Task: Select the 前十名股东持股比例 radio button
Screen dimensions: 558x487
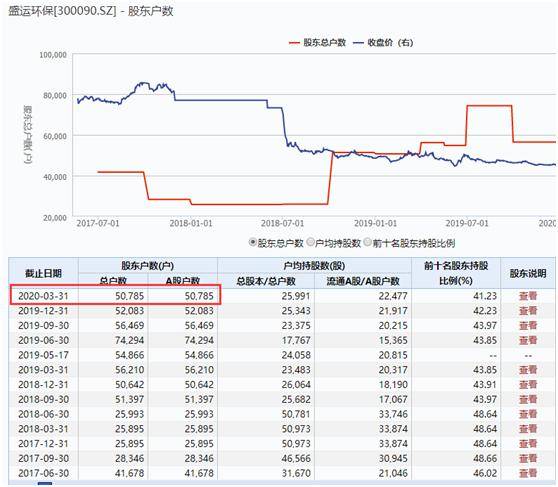Action: coord(368,243)
